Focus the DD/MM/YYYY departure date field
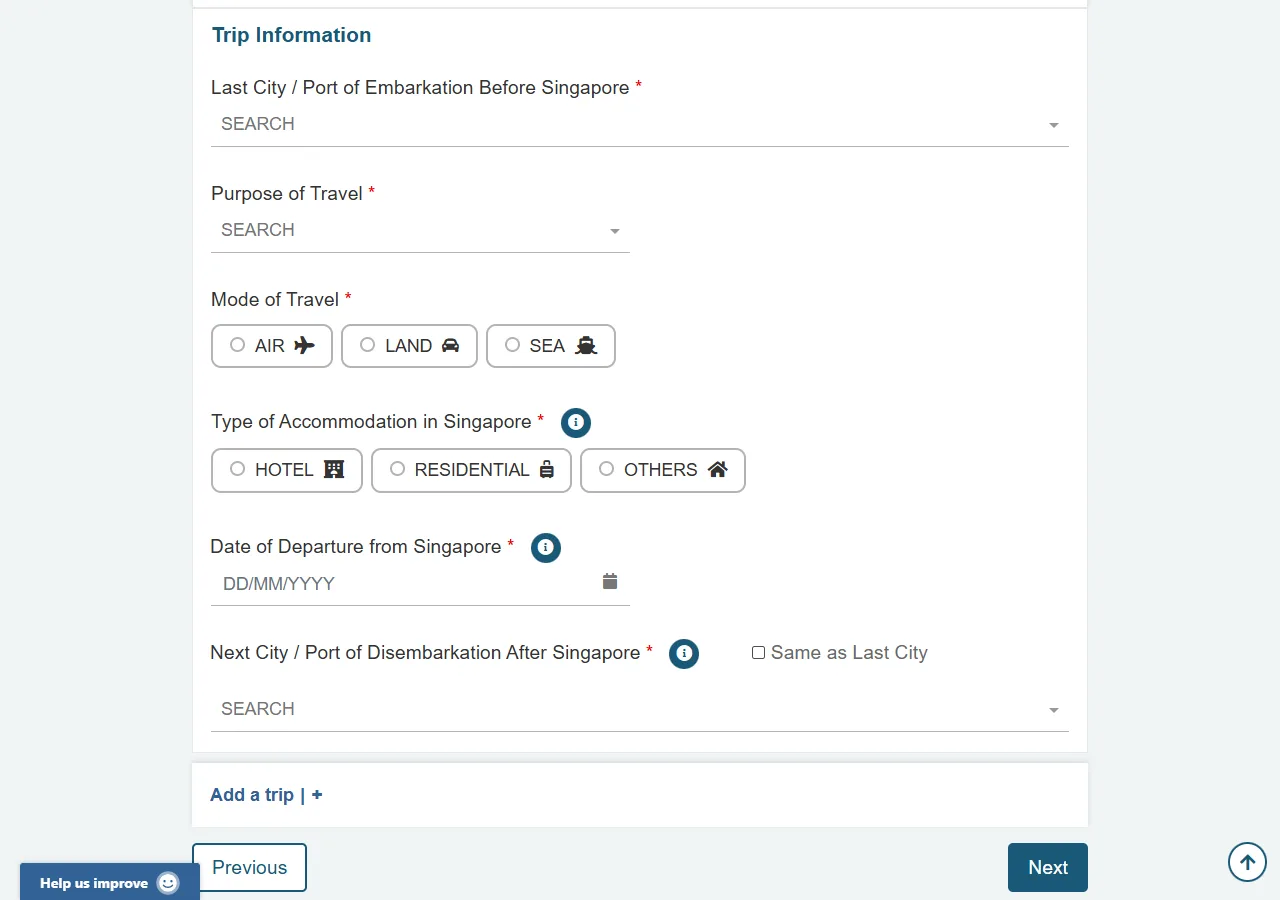 (405, 584)
